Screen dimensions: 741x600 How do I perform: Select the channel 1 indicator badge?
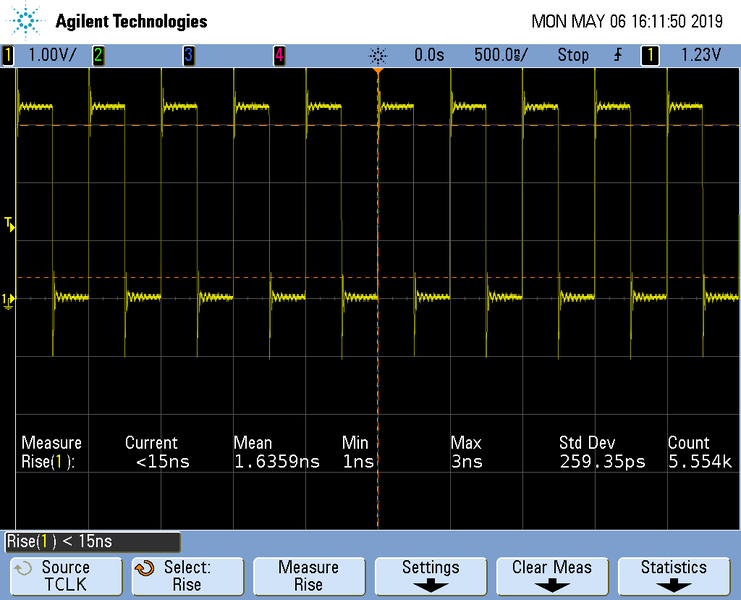click(x=9, y=55)
